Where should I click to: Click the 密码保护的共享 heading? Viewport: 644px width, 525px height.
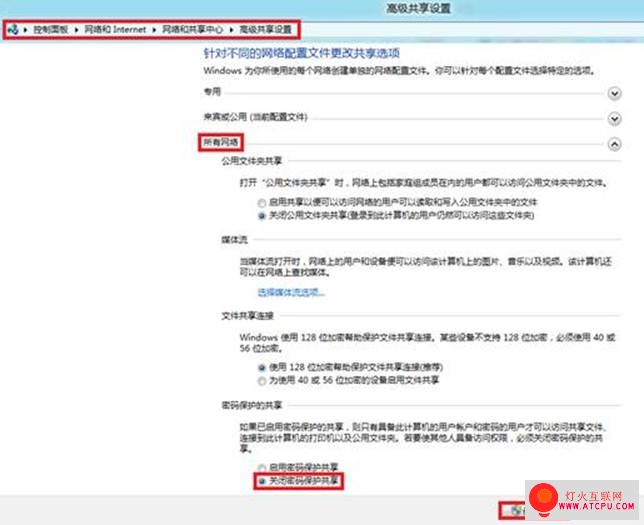(251, 405)
